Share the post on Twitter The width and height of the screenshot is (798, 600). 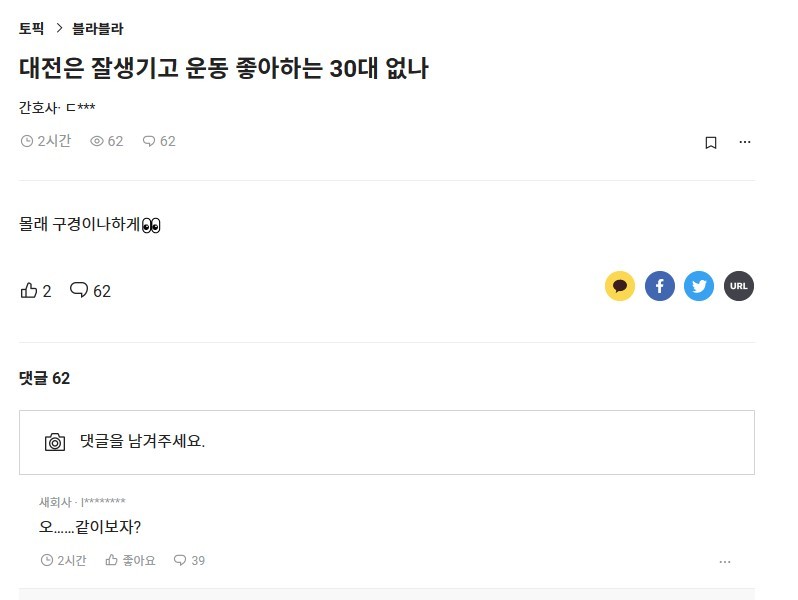699,287
